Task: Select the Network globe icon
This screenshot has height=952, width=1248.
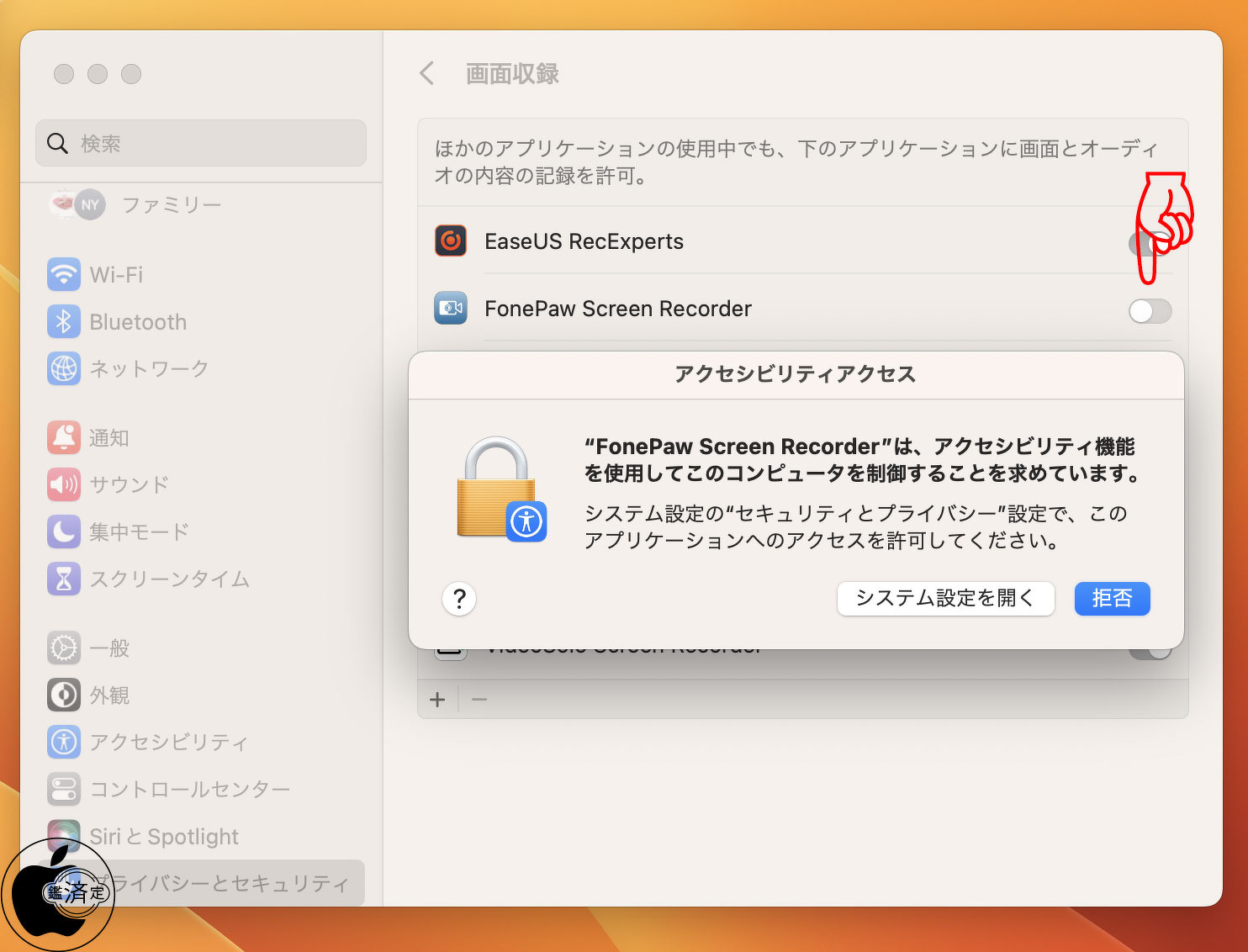Action: click(x=64, y=368)
